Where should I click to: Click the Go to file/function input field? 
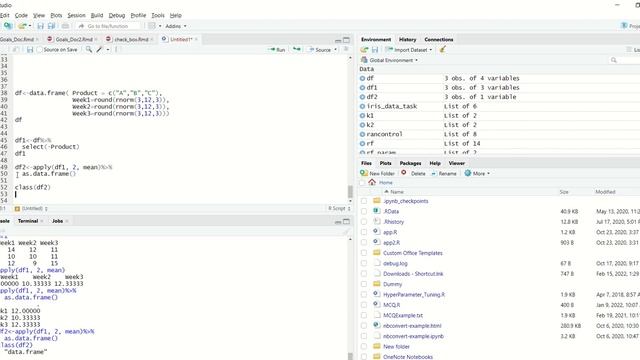pos(109,26)
